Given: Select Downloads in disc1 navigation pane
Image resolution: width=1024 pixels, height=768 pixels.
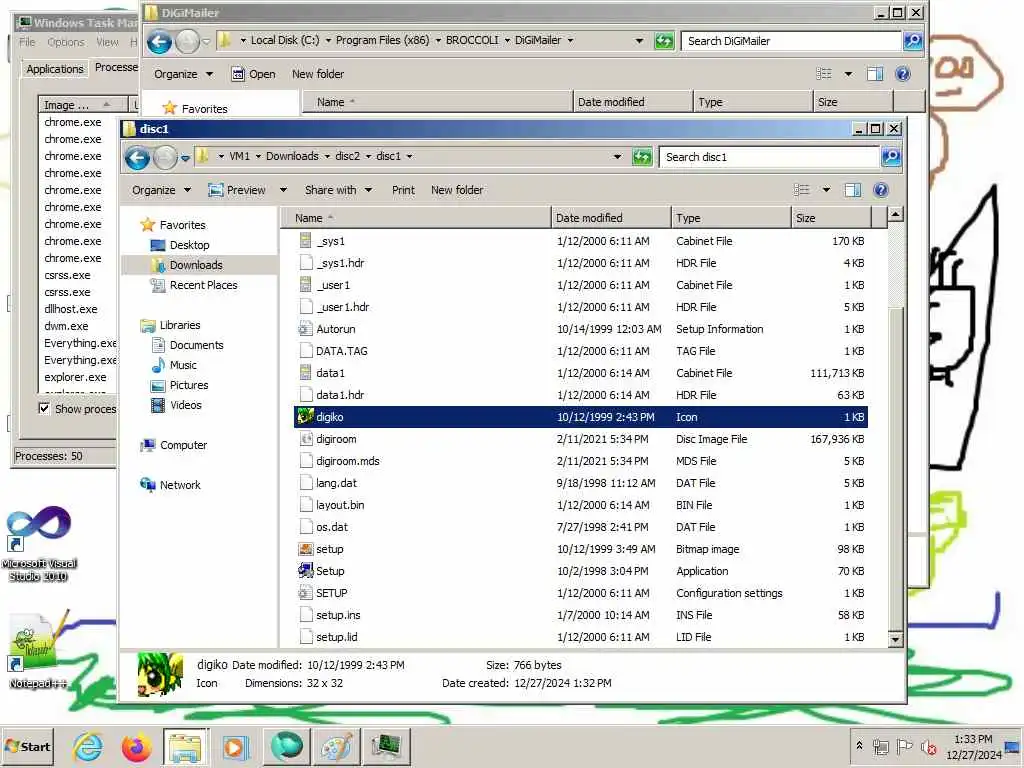Looking at the screenshot, I should click(x=196, y=264).
